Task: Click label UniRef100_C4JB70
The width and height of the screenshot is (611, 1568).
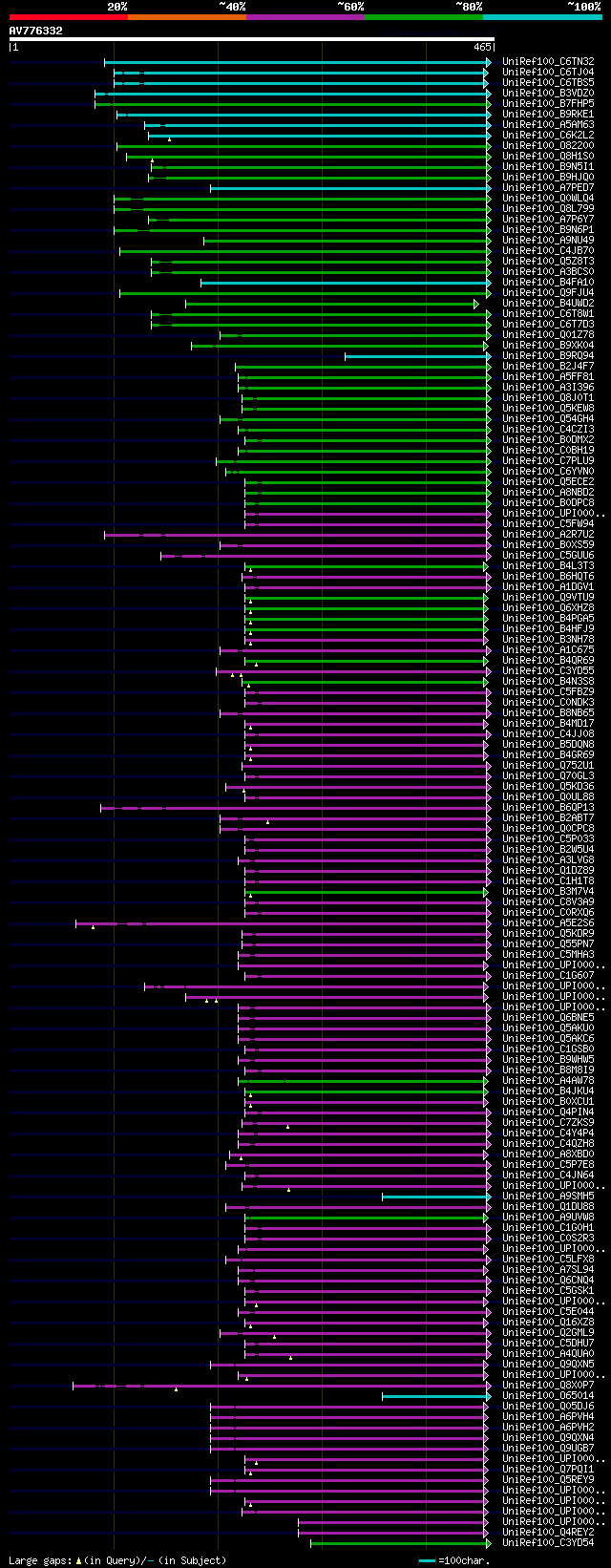Action: 548,251
